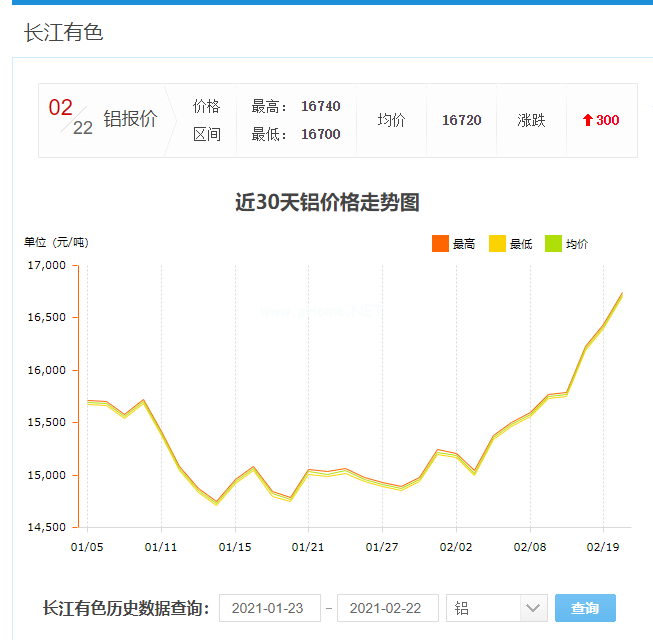
Task: Click the 01/11 x-axis date label
Action: [161, 547]
